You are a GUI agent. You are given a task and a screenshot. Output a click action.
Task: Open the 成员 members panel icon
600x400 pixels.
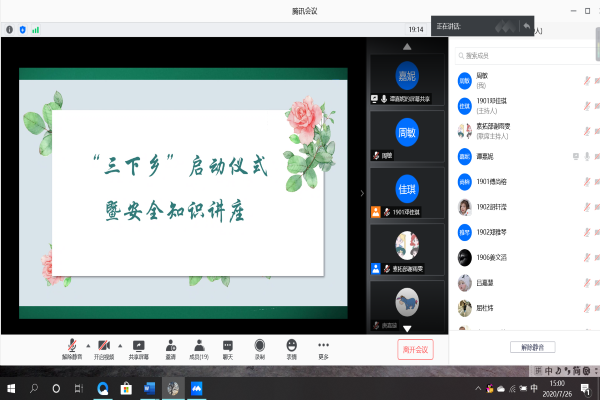(x=199, y=346)
